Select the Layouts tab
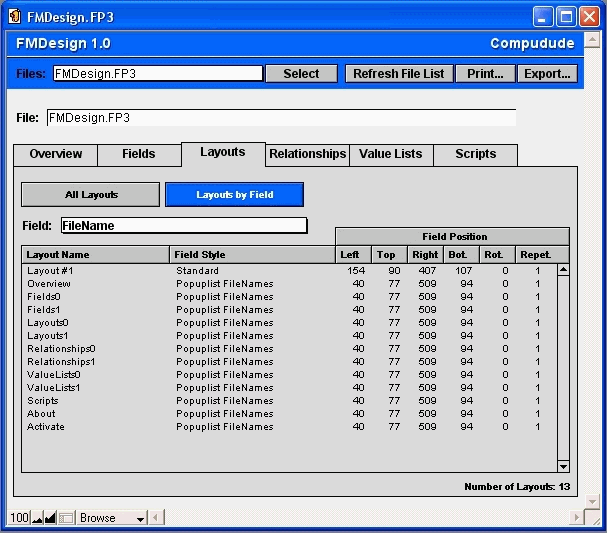The height and width of the screenshot is (533, 607). tap(223, 153)
